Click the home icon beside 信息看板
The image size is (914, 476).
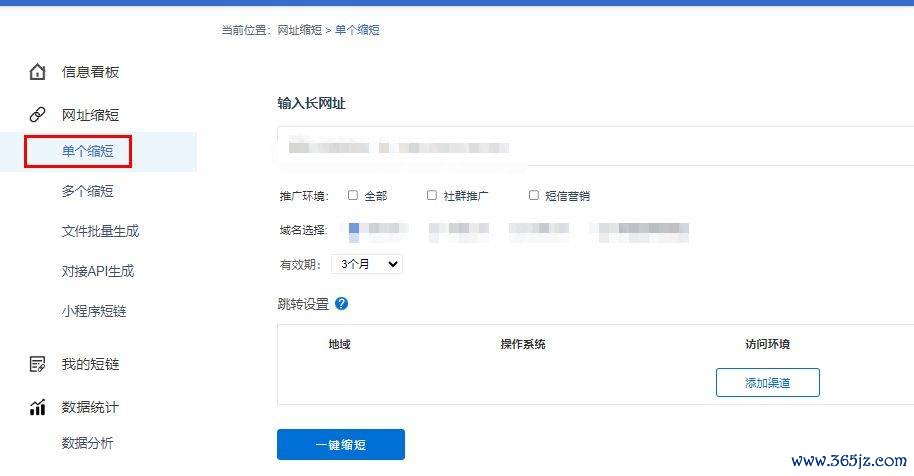(37, 72)
